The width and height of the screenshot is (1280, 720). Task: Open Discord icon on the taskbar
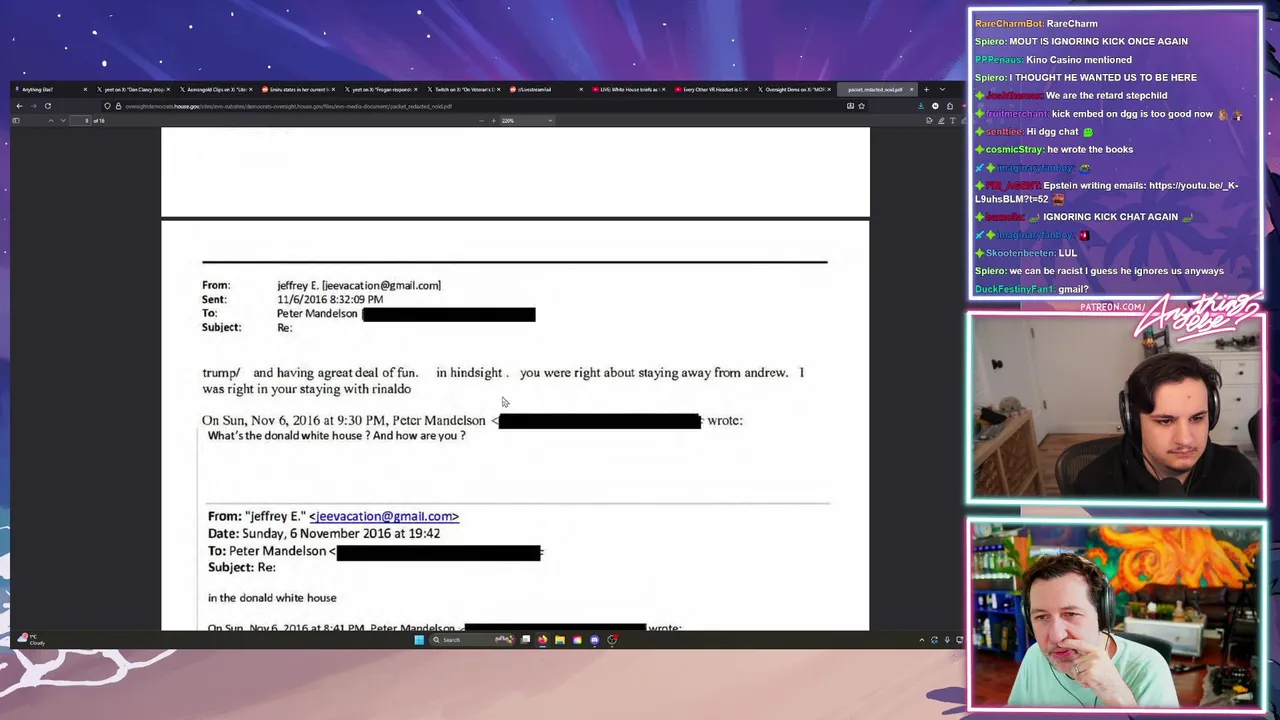click(x=595, y=640)
